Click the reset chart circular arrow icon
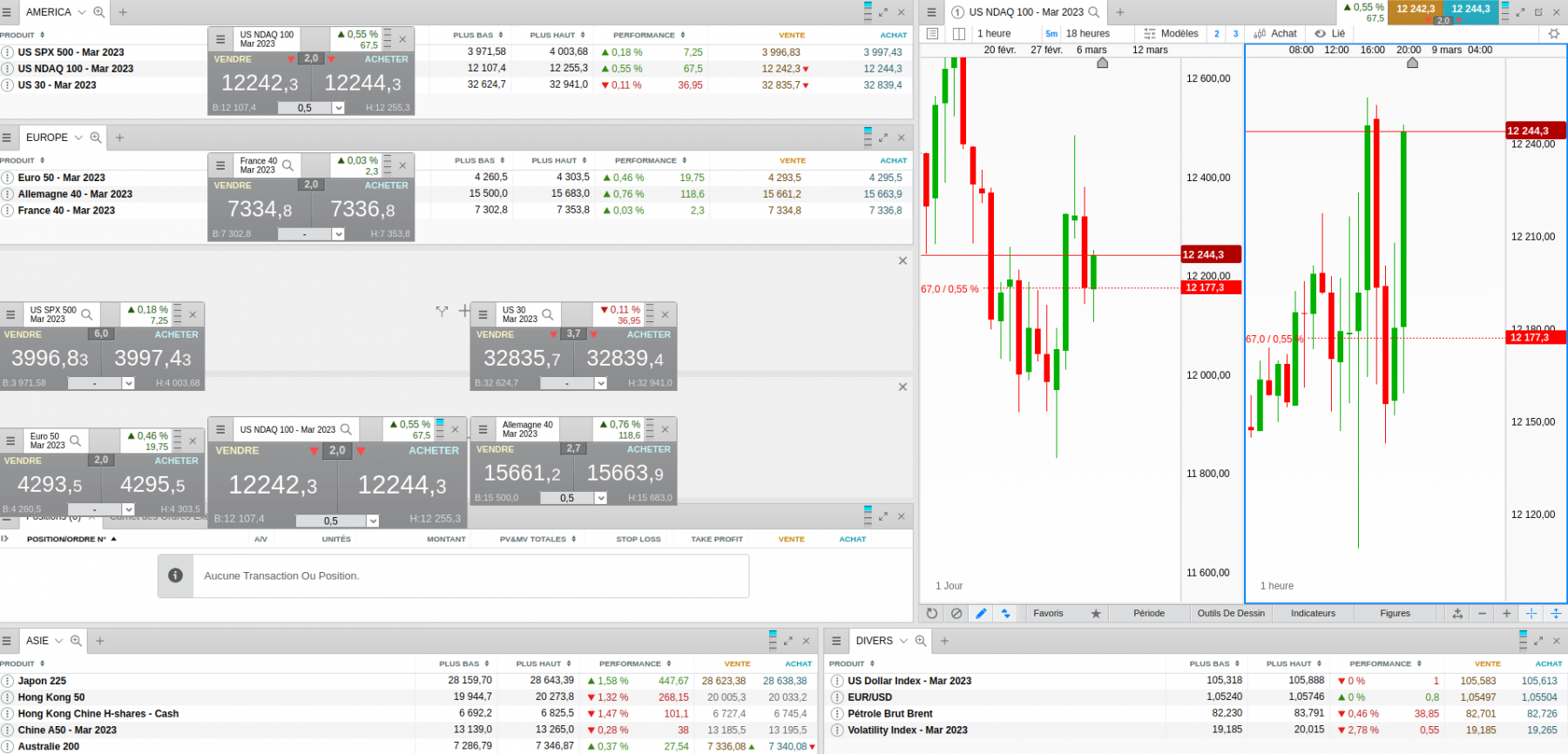1568x754 pixels. coord(931,613)
